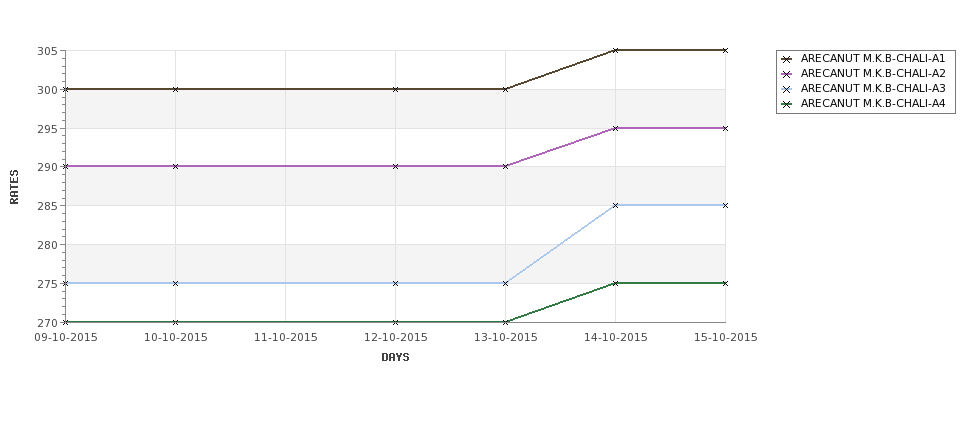Select A4 data point at 13-10-2015
The height and width of the screenshot is (429, 975).
pyautogui.click(x=506, y=322)
